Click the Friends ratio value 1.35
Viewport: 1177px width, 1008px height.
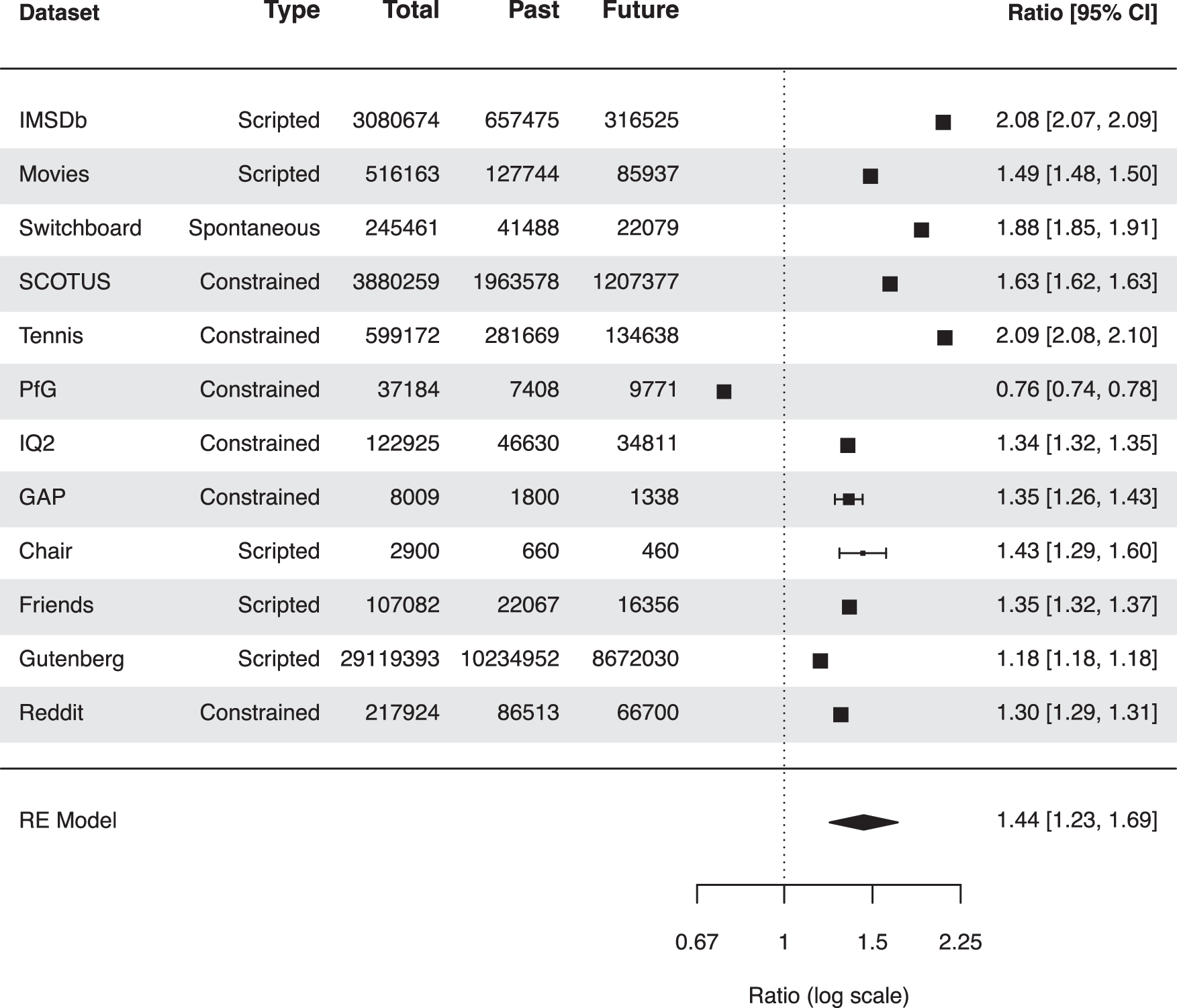(1018, 605)
